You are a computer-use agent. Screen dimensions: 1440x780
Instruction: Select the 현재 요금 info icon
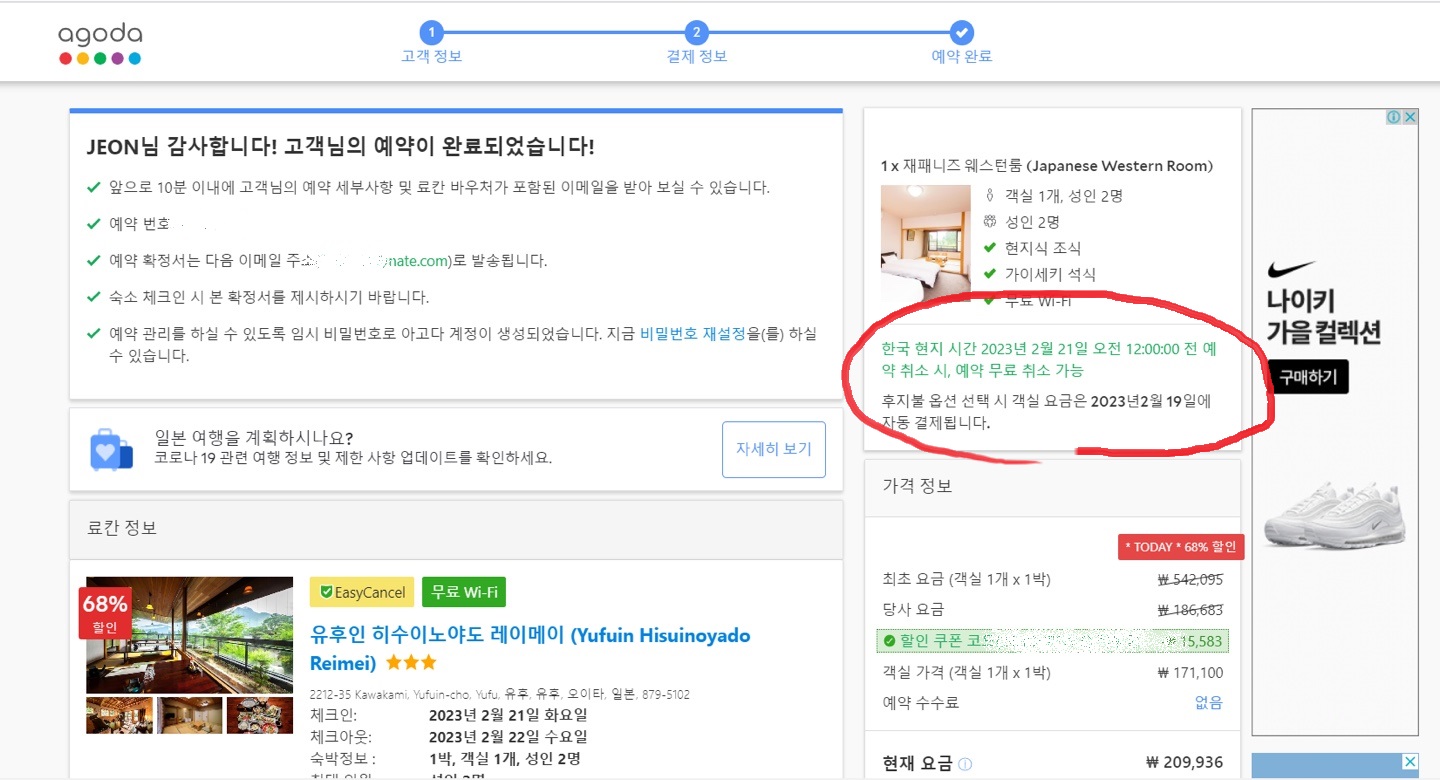coord(965,764)
